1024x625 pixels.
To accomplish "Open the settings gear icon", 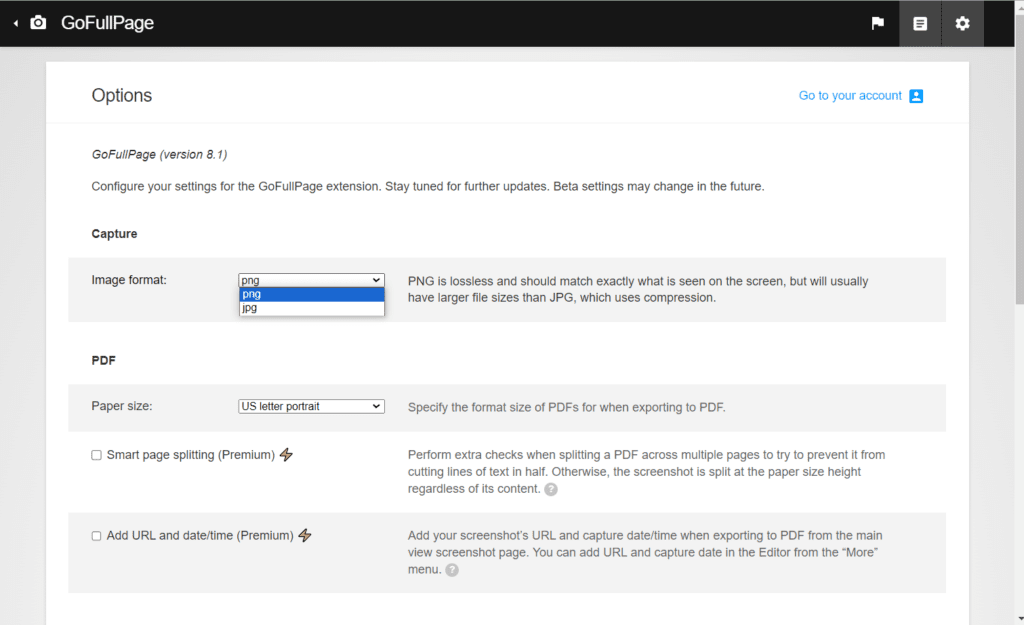I will pos(963,24).
